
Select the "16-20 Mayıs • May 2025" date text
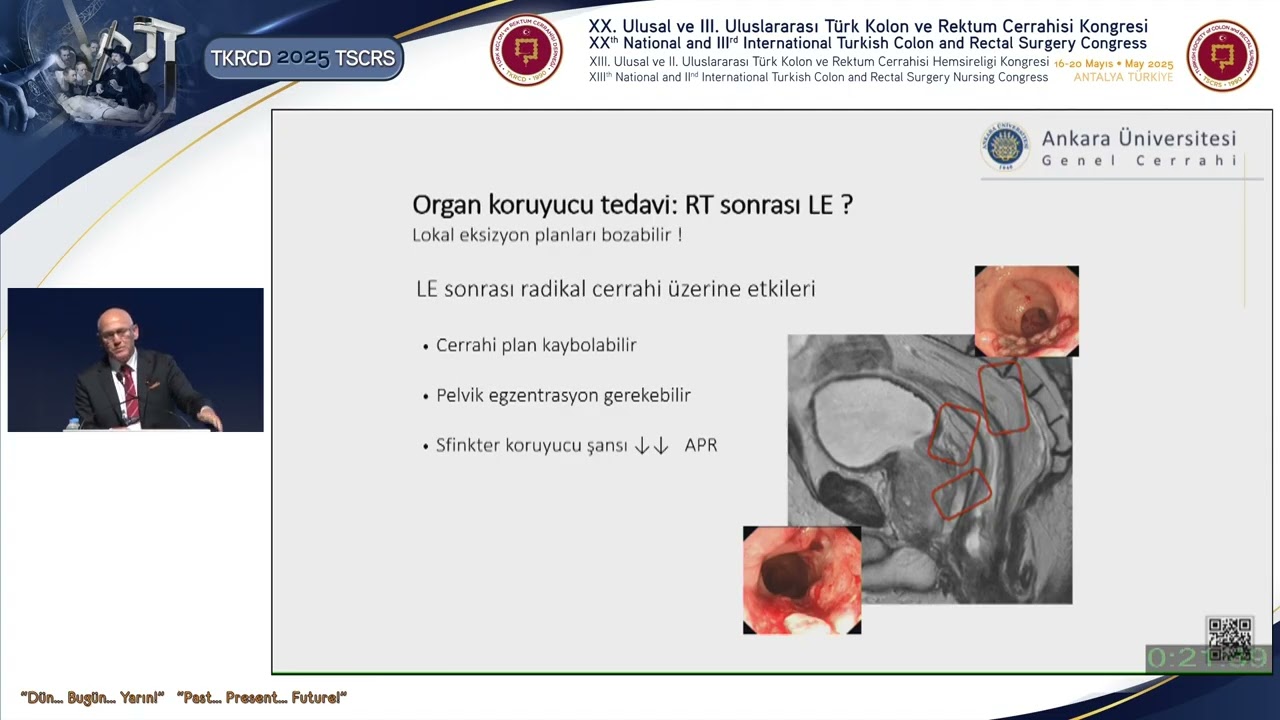click(x=1113, y=64)
